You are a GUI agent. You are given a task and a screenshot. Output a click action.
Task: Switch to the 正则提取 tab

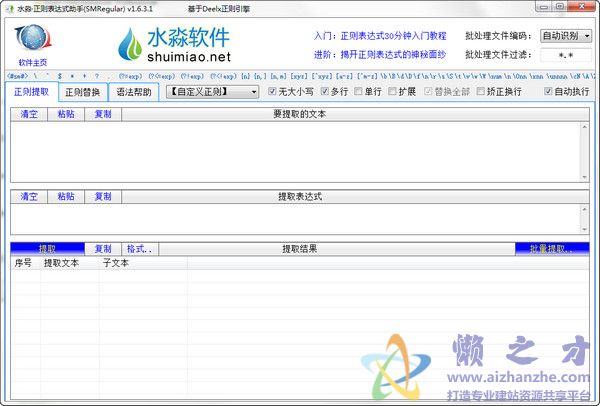(x=32, y=92)
